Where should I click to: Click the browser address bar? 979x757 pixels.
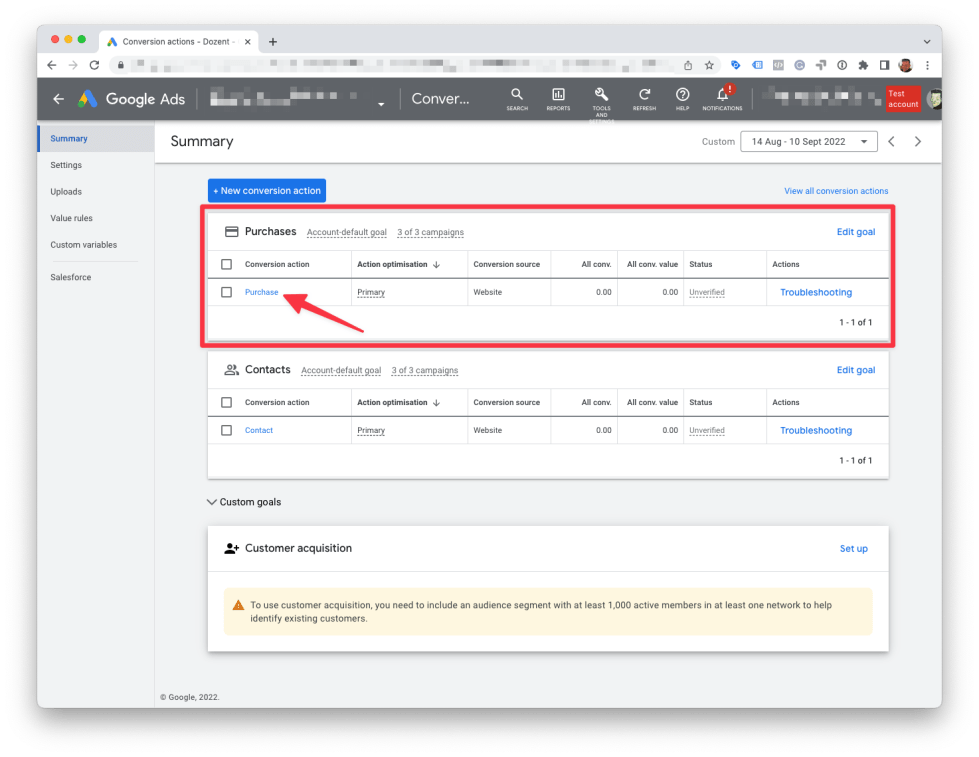coord(400,65)
